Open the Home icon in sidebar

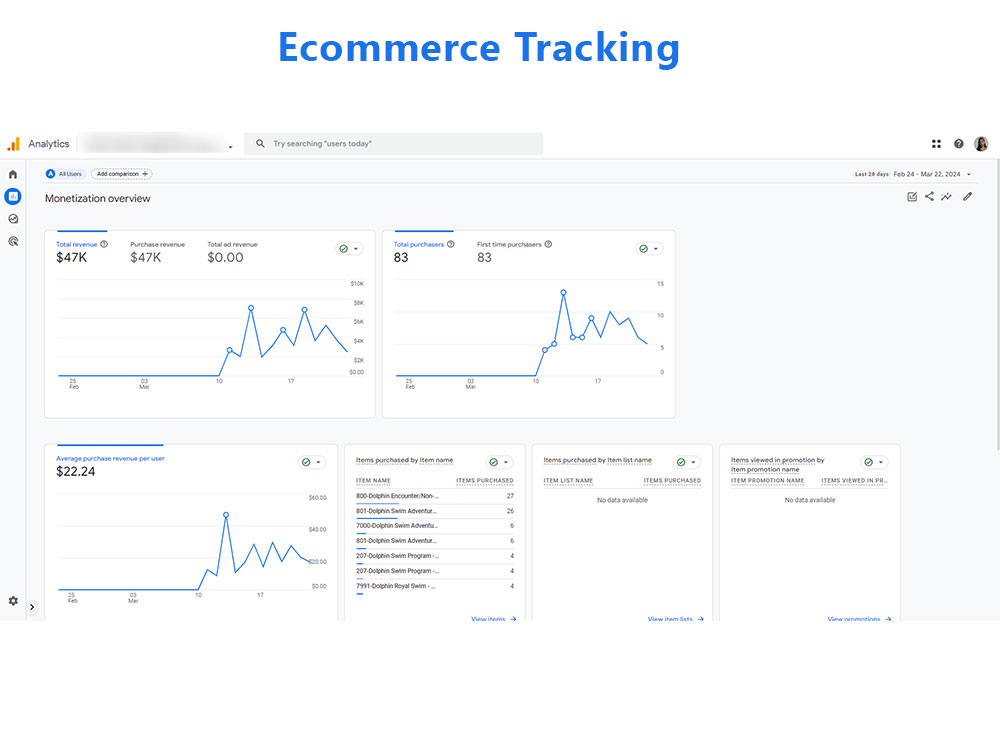[x=13, y=174]
